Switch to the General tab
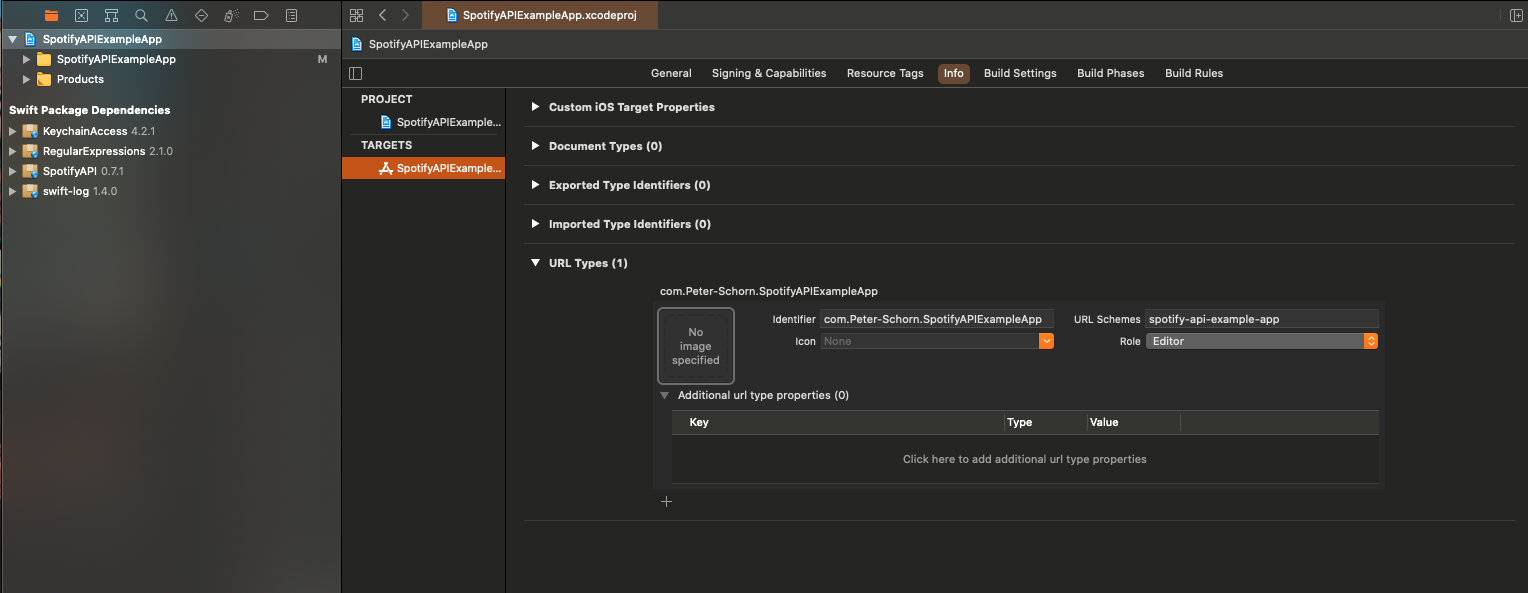The image size is (1528, 593). click(x=671, y=73)
